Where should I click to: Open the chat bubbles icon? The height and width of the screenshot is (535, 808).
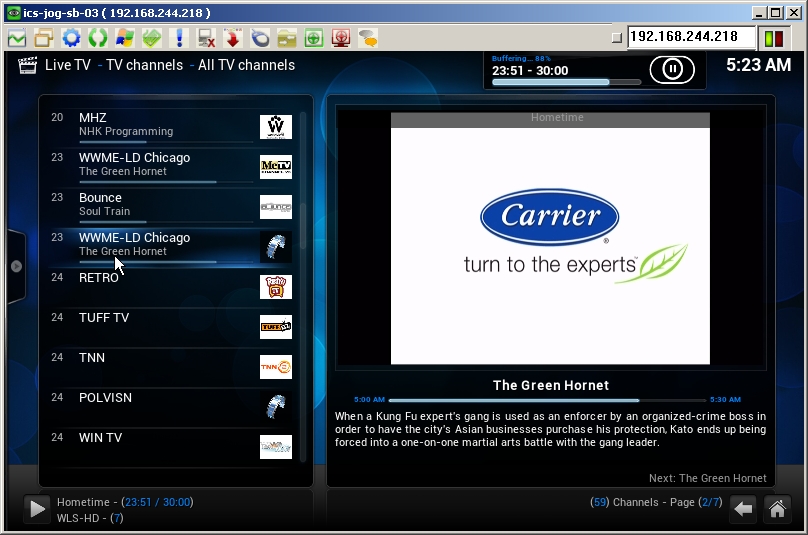[x=368, y=38]
